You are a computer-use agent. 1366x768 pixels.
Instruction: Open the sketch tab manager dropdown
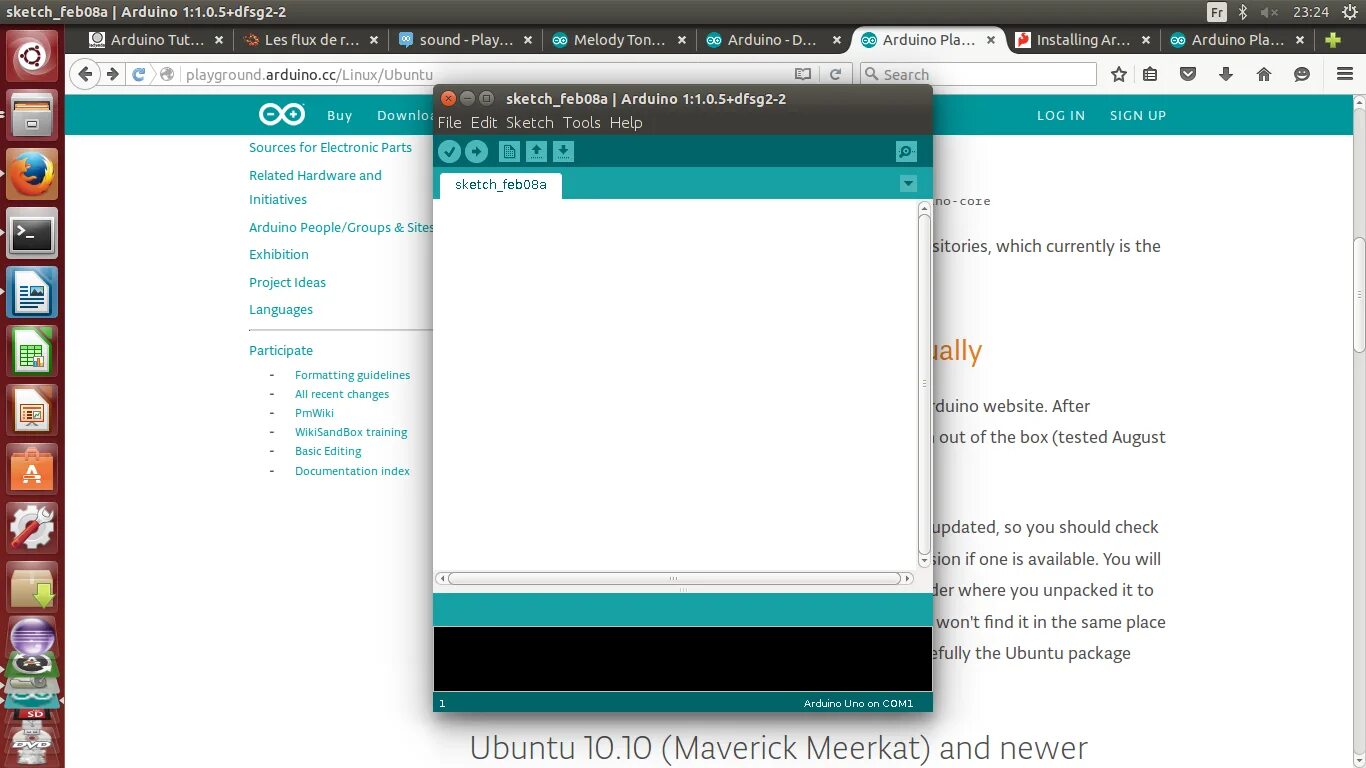point(908,184)
